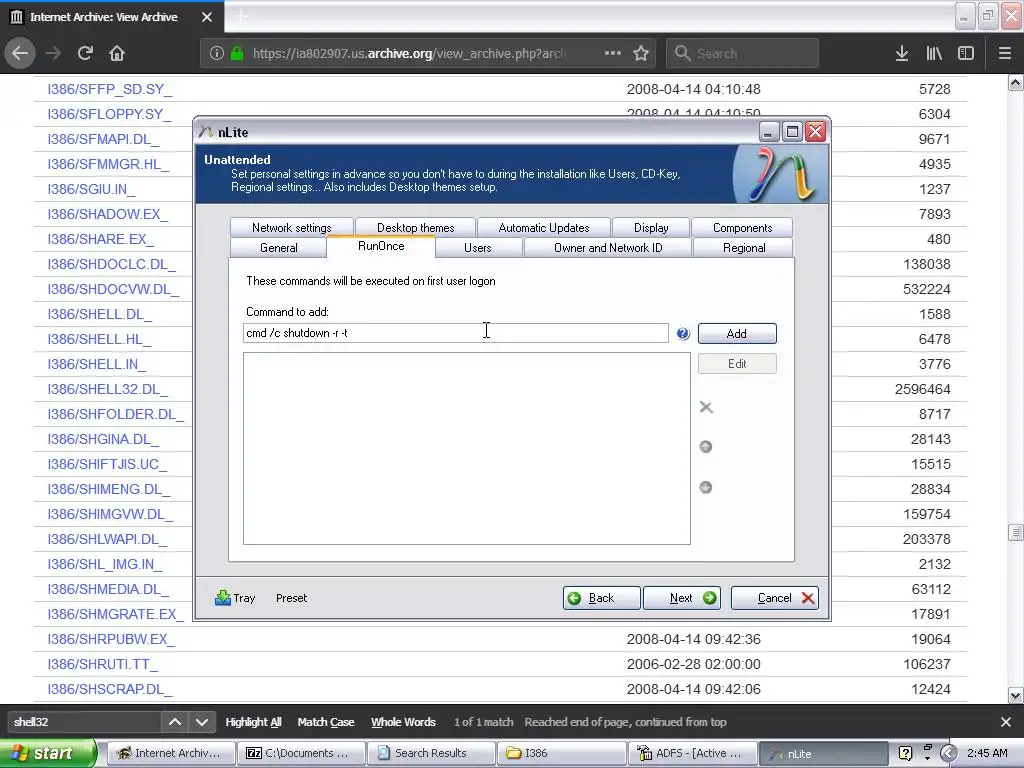Toggle Whole Words in find bar
Viewport: 1024px width, 768px height.
click(x=404, y=722)
